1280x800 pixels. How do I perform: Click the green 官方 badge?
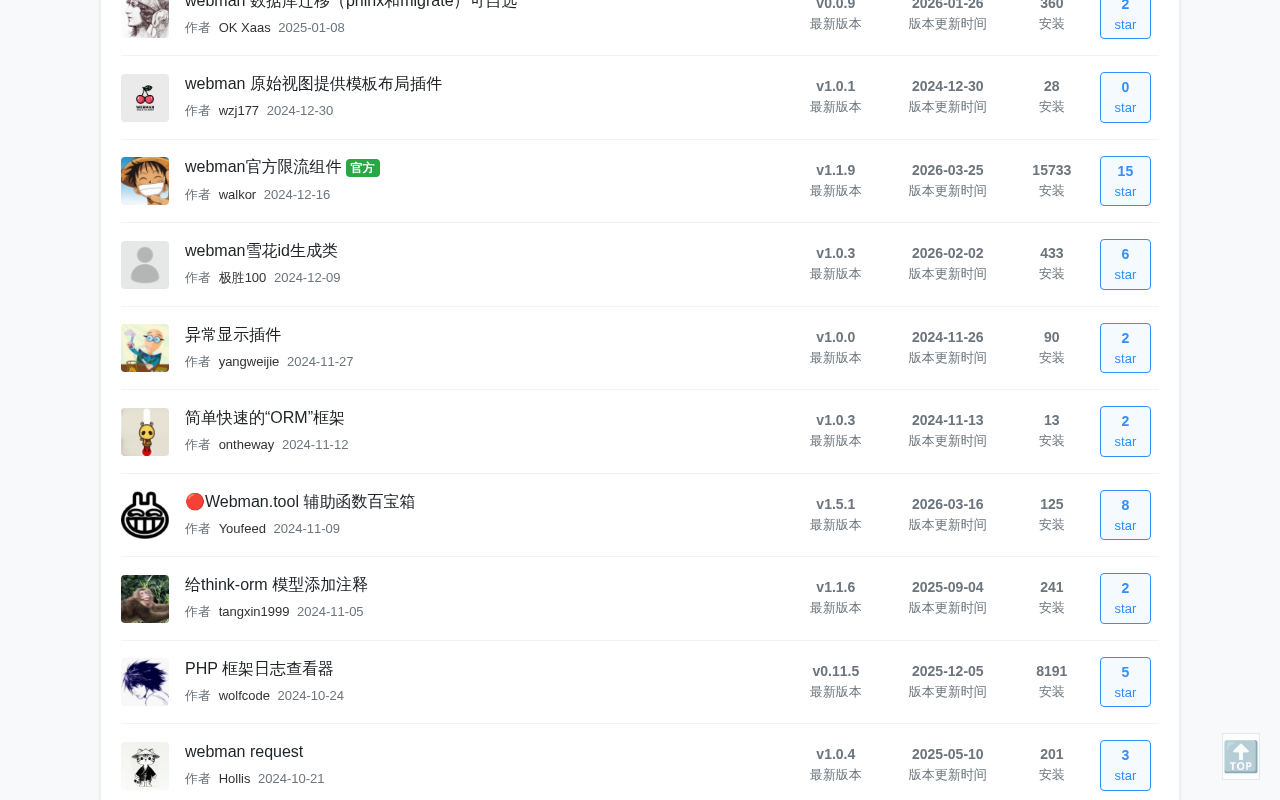(x=363, y=168)
